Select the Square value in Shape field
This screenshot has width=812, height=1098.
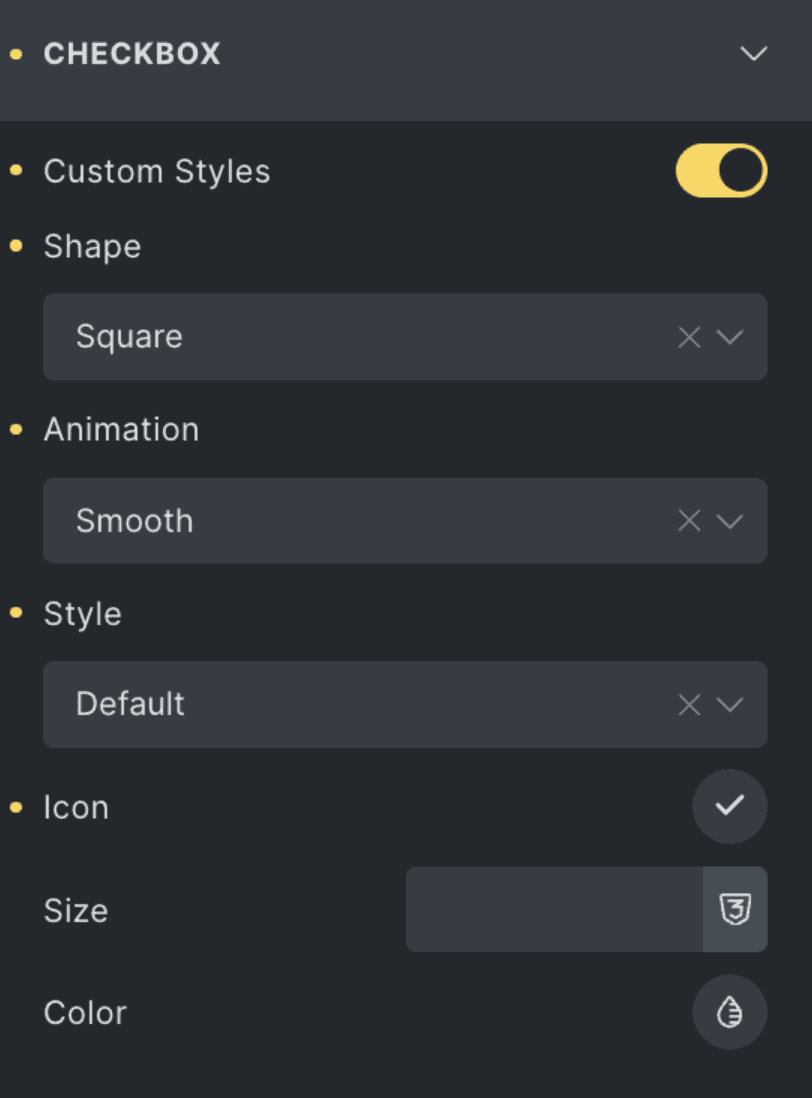(129, 337)
